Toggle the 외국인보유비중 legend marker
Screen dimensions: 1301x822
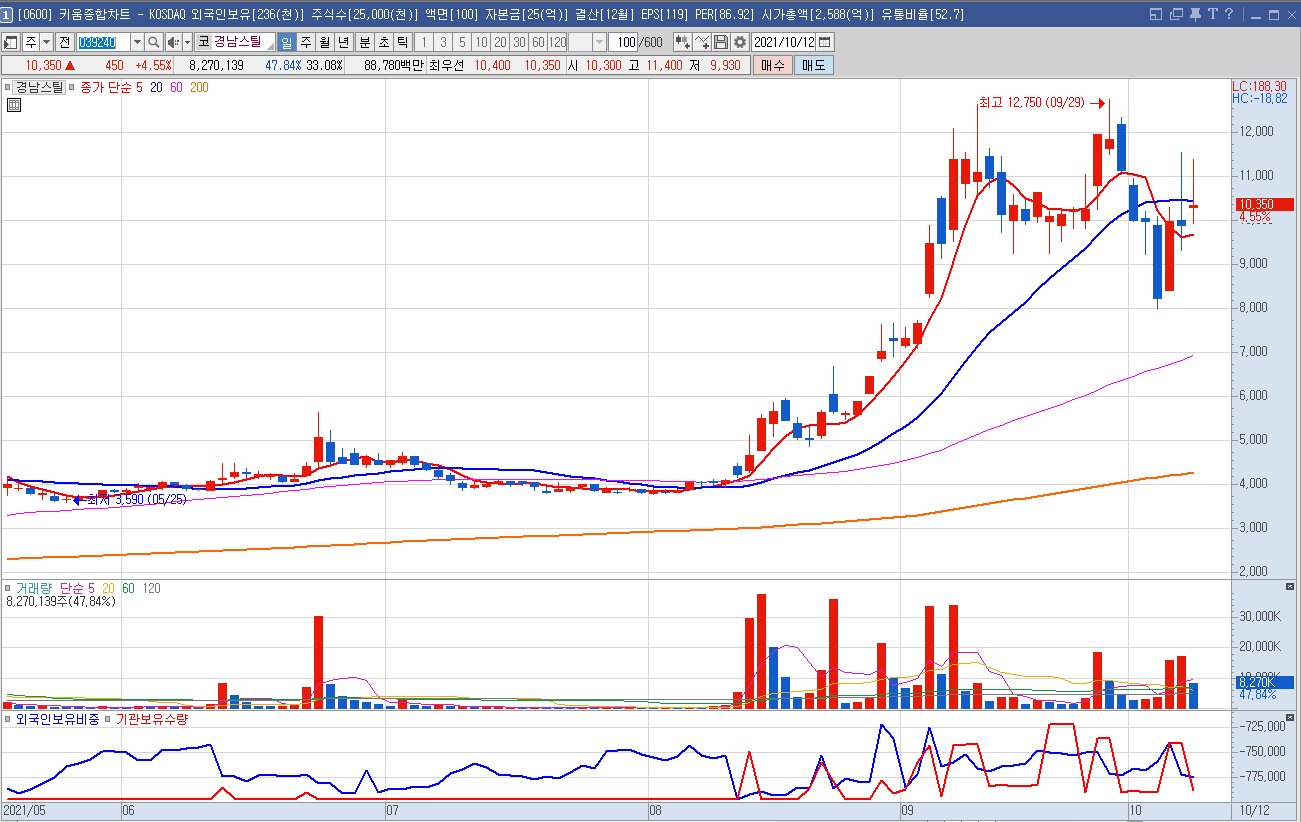(7, 719)
